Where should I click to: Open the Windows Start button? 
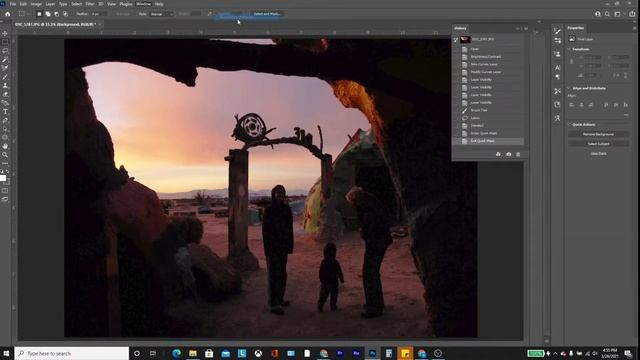(6, 353)
